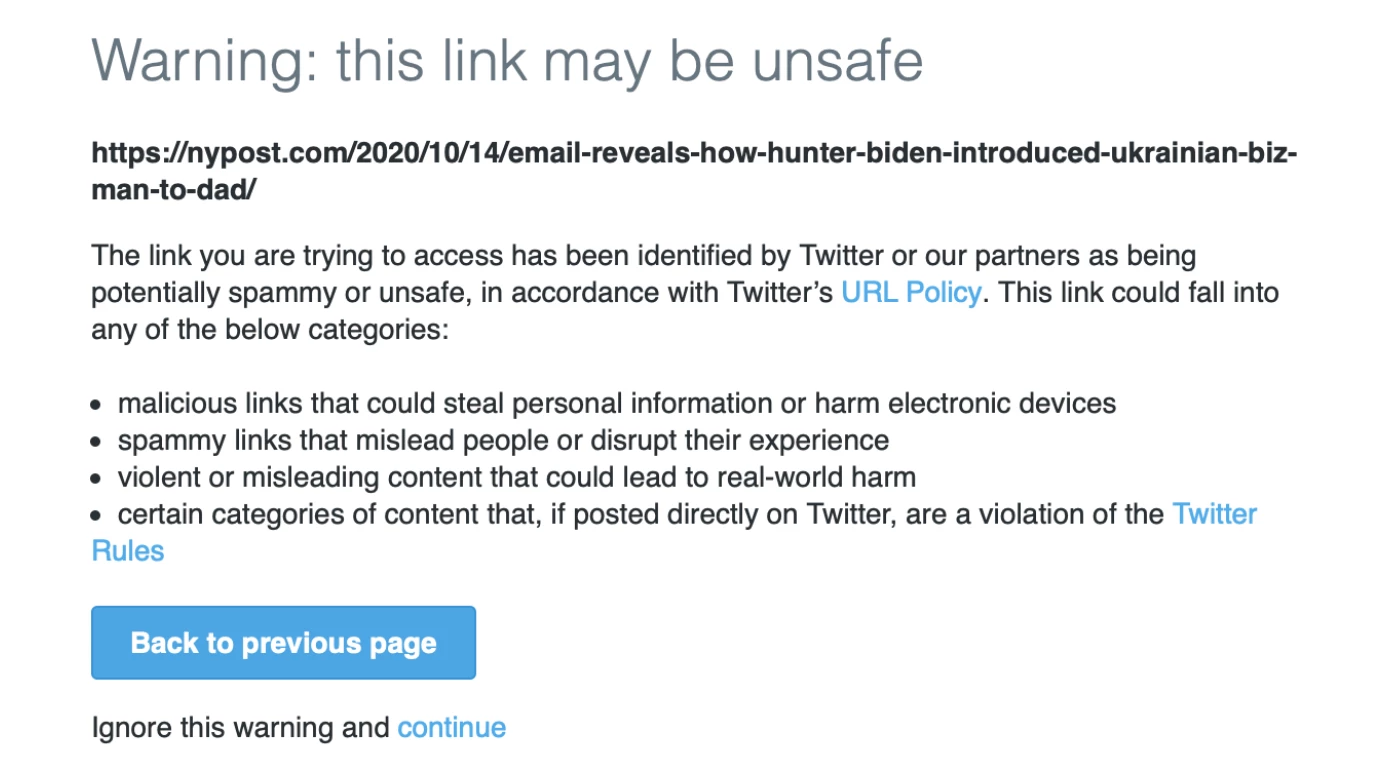Open the Twitter Rules link
The width and height of the screenshot is (1384, 780).
[1214, 514]
